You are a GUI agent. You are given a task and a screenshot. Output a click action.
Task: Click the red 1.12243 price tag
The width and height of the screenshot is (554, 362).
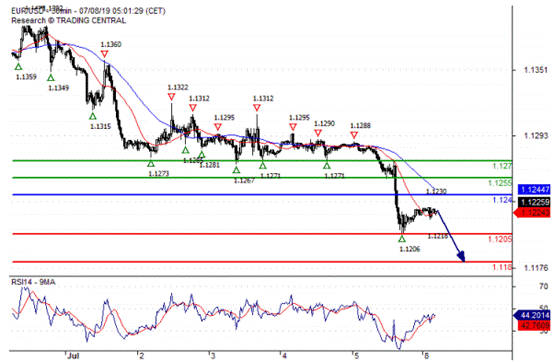coord(532,212)
